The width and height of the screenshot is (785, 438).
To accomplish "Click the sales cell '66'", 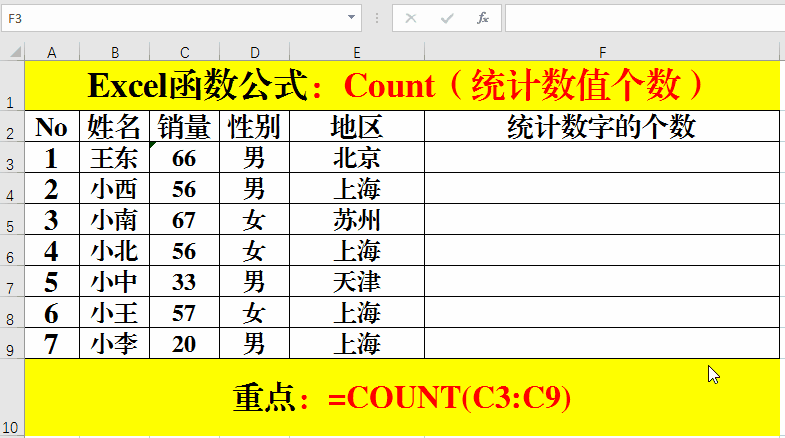I will [185, 157].
